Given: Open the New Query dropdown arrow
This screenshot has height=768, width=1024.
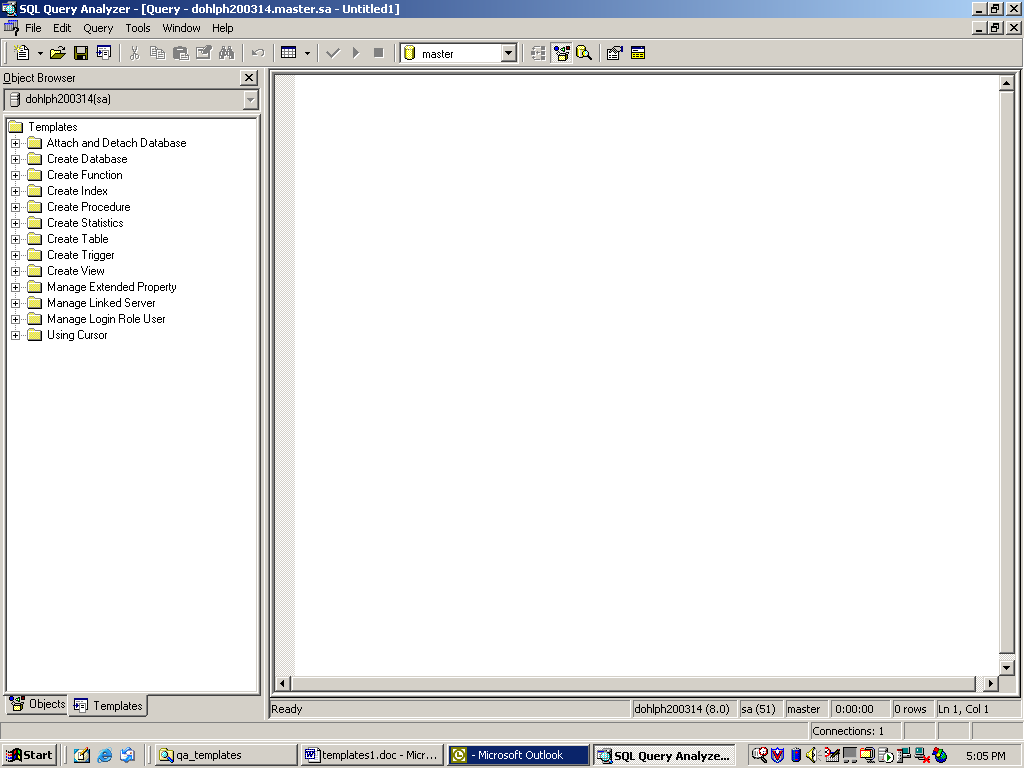Looking at the screenshot, I should [x=40, y=54].
